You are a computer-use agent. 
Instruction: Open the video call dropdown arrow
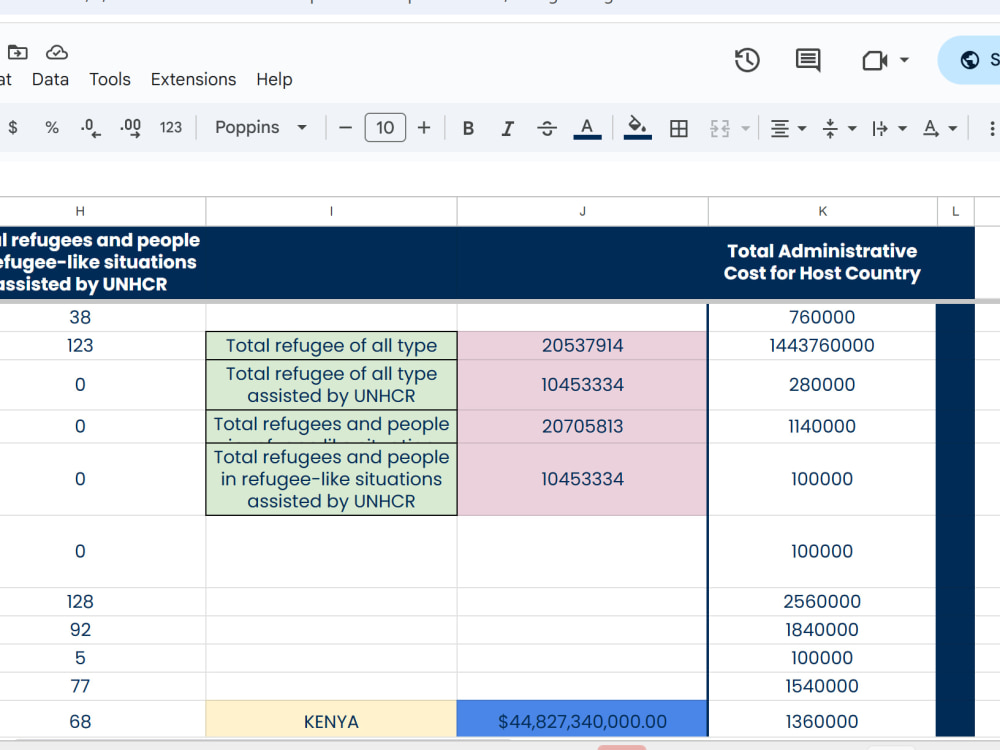point(904,60)
